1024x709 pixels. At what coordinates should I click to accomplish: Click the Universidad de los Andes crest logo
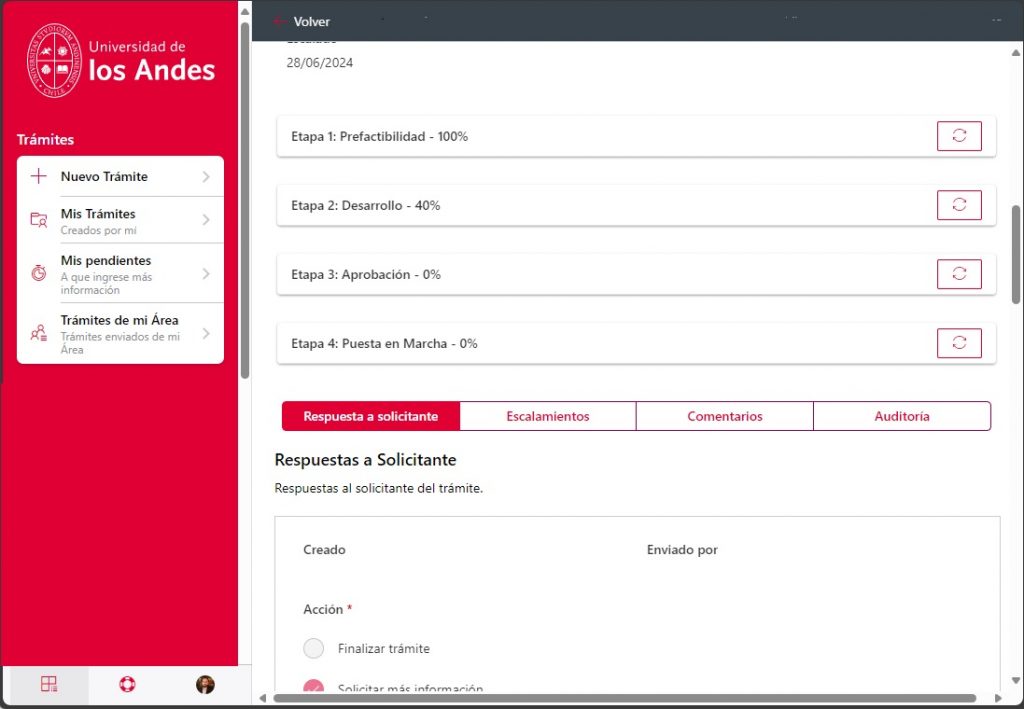[54, 60]
